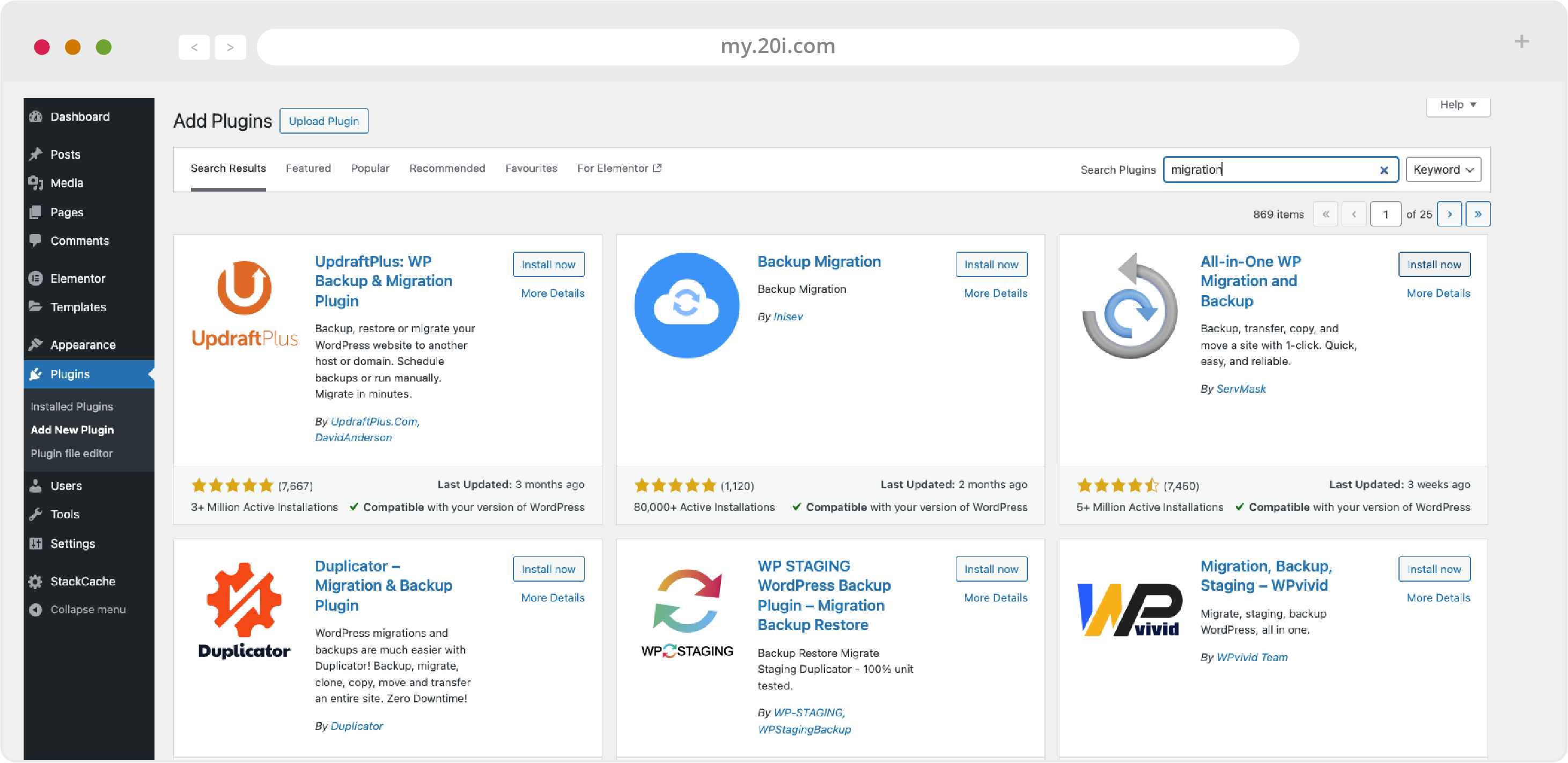Clear the search field with X icon
The height and width of the screenshot is (763, 1568).
[1383, 170]
